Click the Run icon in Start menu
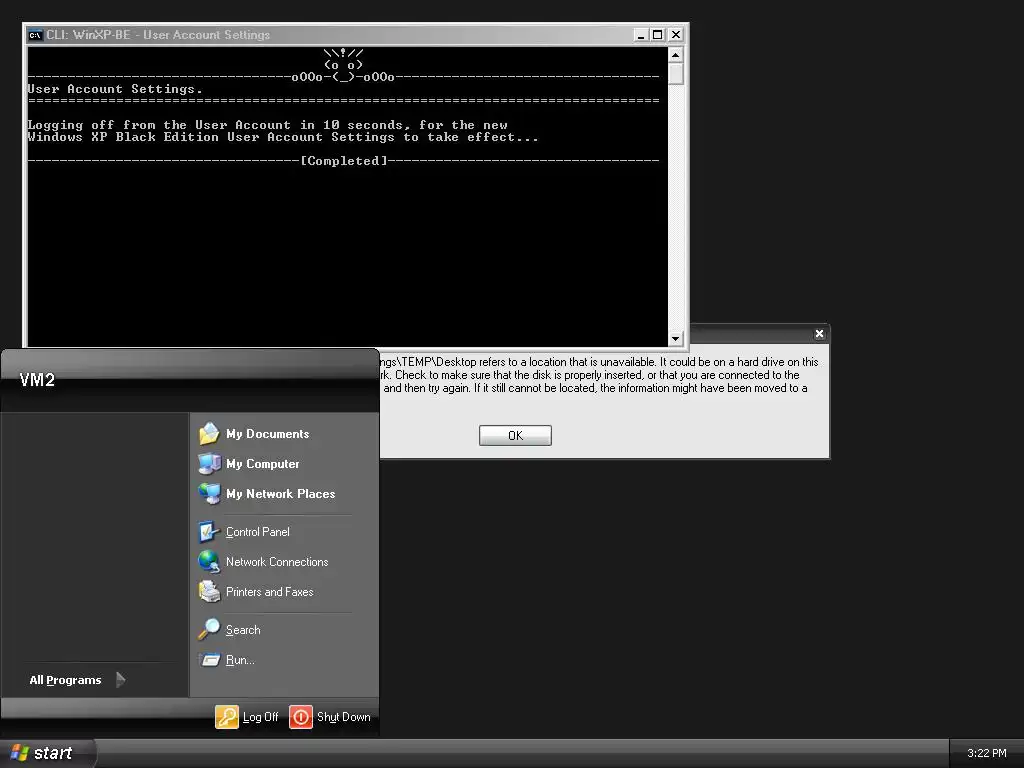The image size is (1024, 768). pos(209,660)
